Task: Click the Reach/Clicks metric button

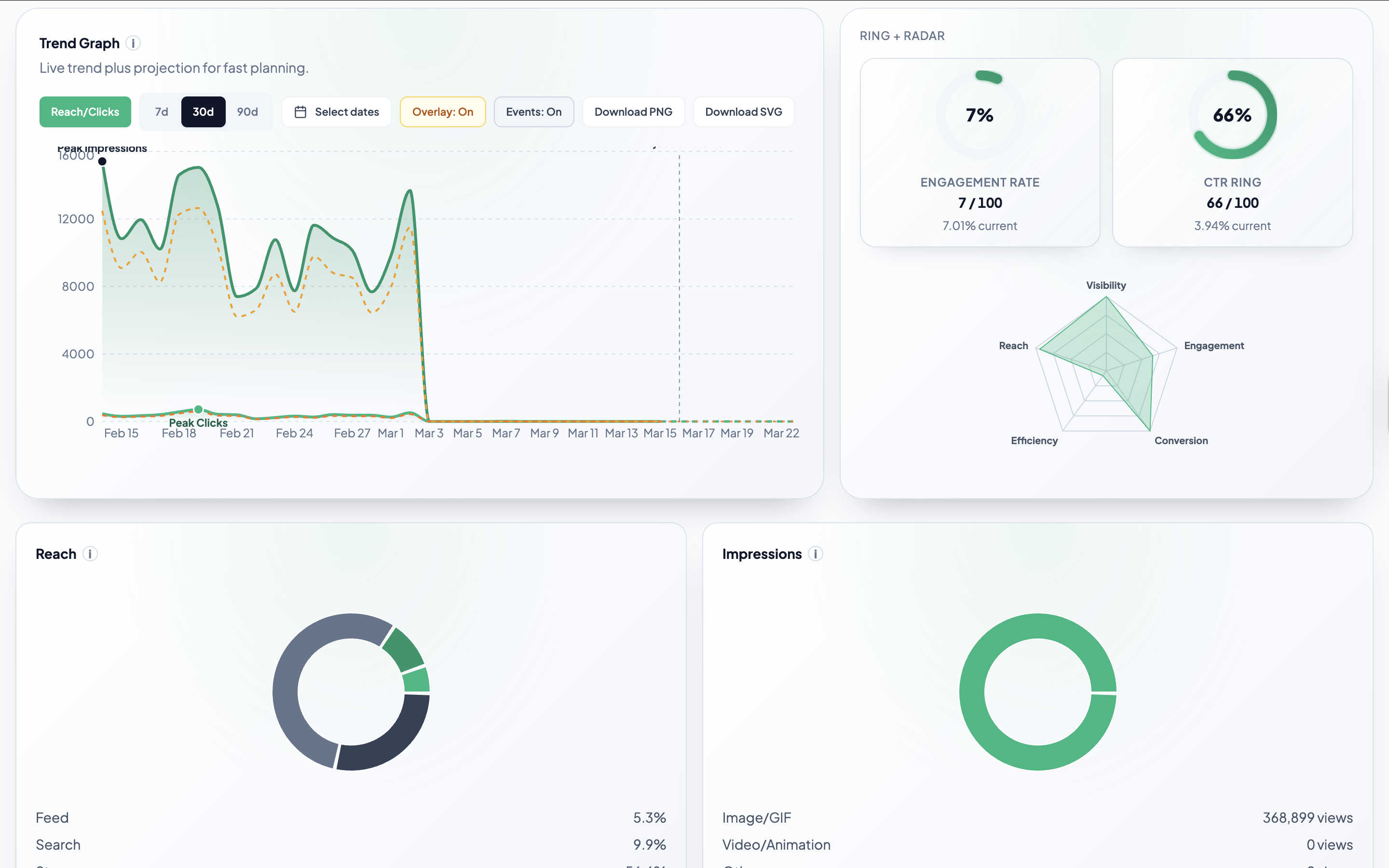Action: 85,112
